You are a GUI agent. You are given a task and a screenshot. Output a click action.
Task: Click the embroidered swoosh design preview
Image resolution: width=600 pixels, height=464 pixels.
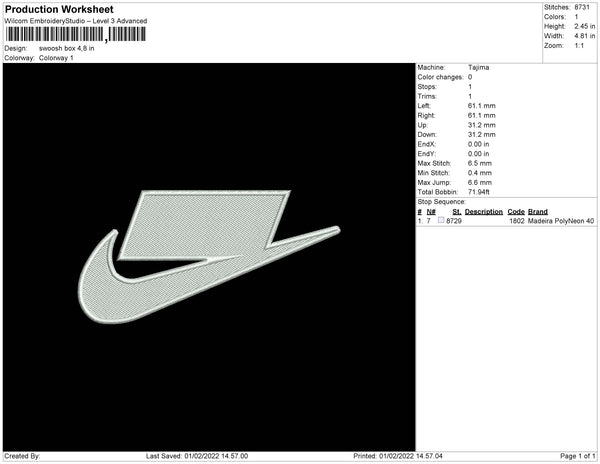coord(209,257)
